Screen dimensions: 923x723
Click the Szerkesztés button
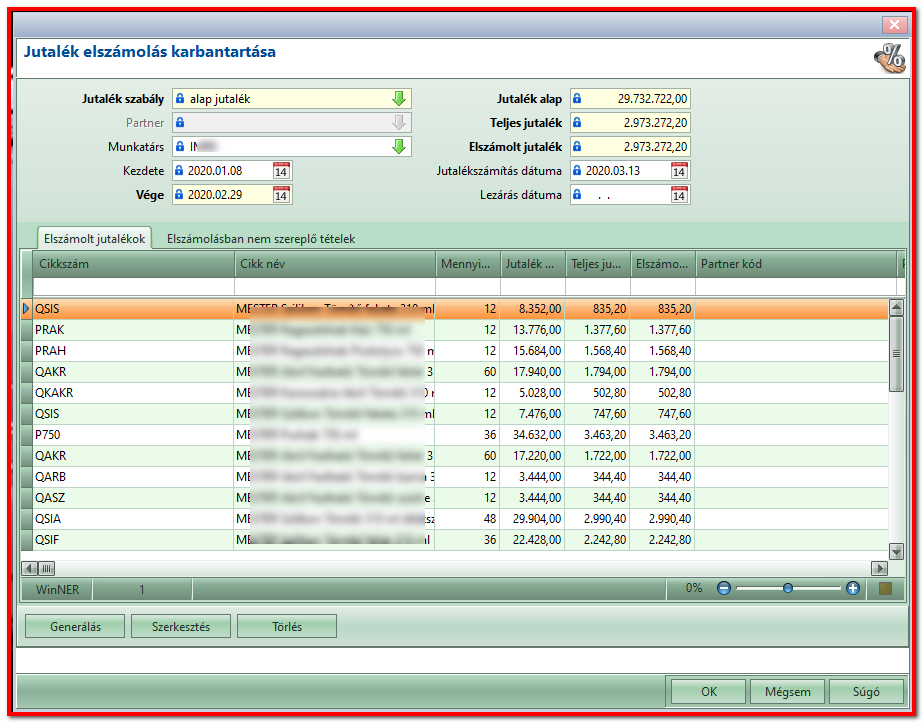coord(181,626)
